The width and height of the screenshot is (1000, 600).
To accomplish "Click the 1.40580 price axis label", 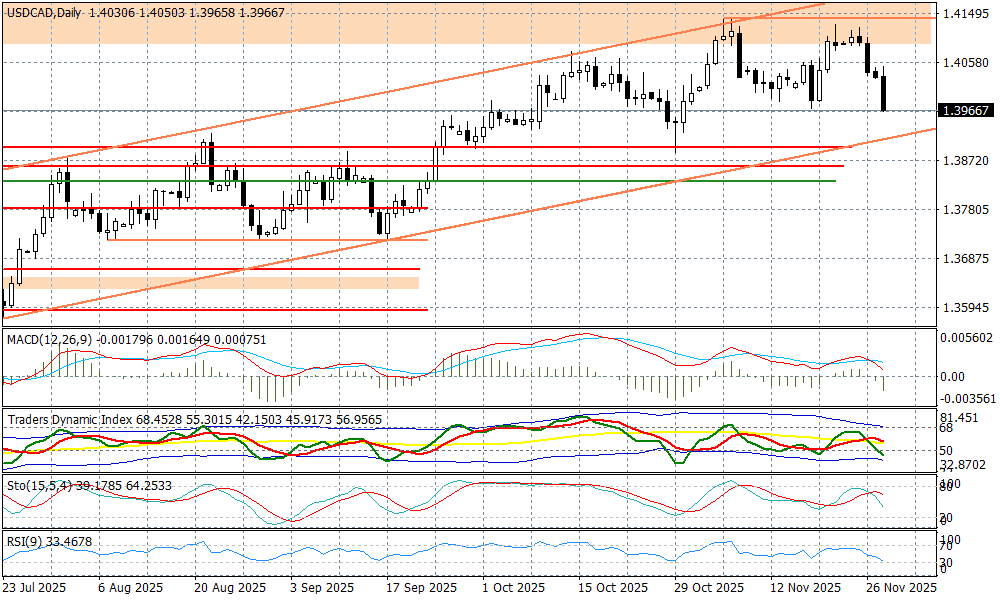I will pyautogui.click(x=965, y=62).
